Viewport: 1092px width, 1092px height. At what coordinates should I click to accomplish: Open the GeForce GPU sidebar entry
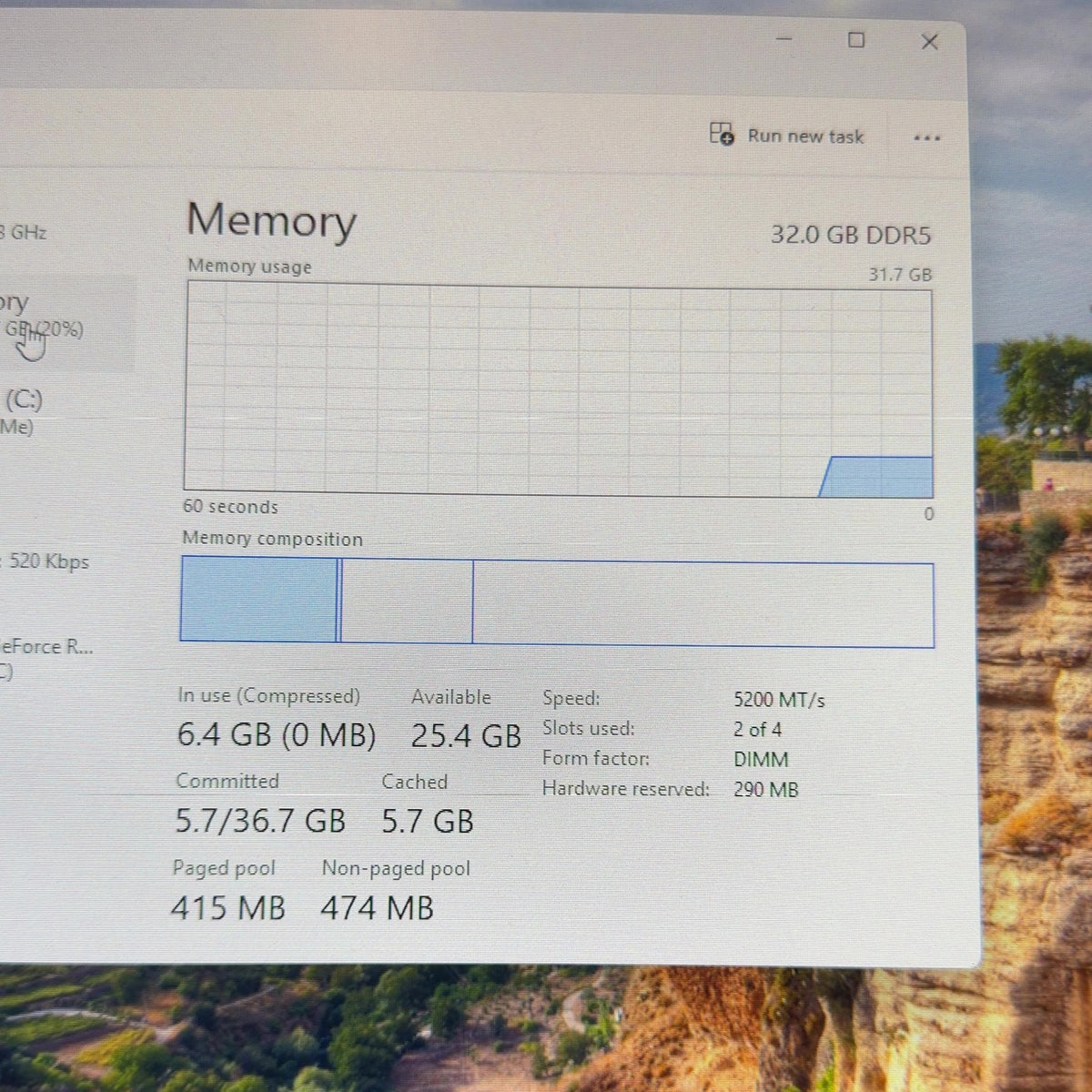pos(45,657)
